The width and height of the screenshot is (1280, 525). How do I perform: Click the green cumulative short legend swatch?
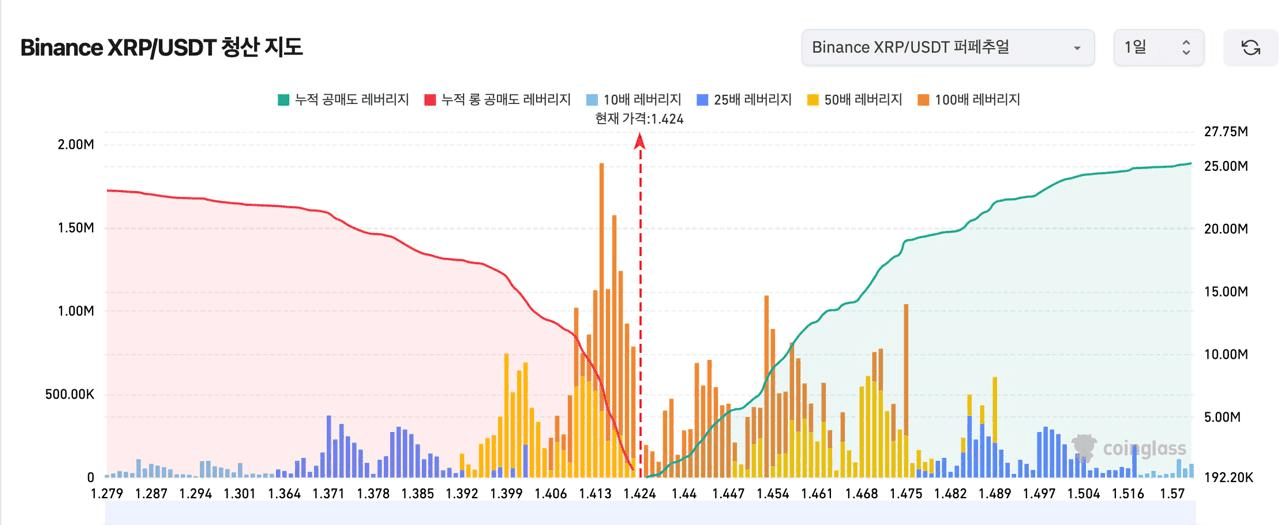pos(283,100)
